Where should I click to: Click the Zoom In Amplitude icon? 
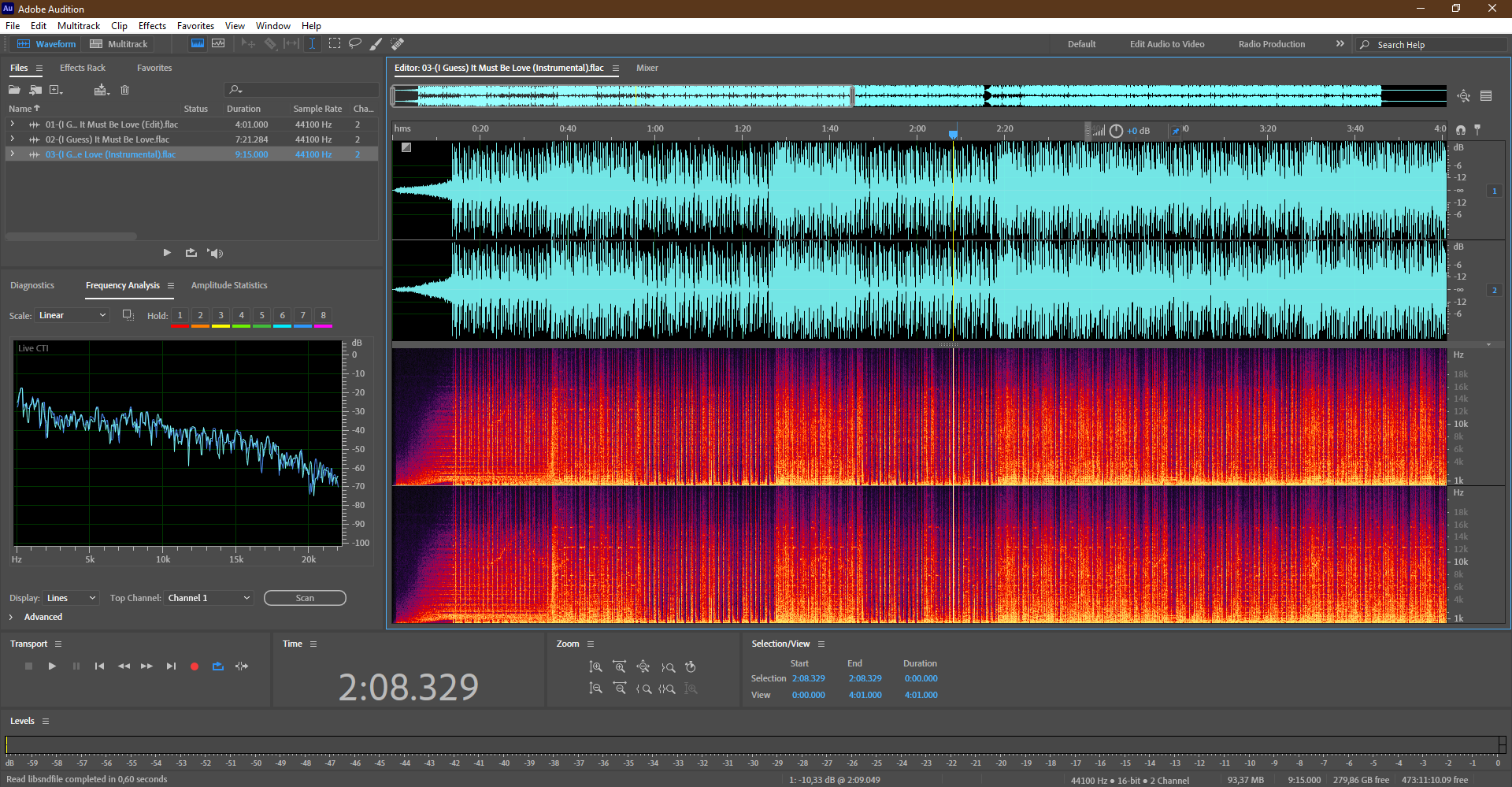tap(596, 667)
